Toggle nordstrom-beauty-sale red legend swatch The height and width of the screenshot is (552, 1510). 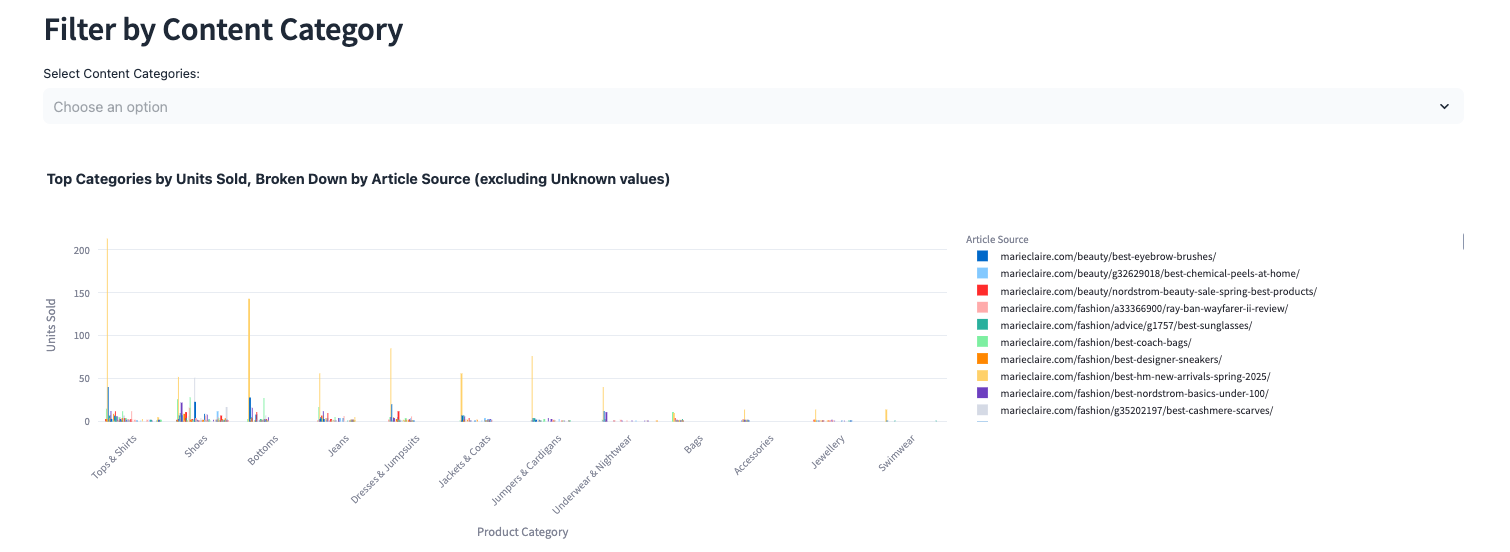pos(982,291)
